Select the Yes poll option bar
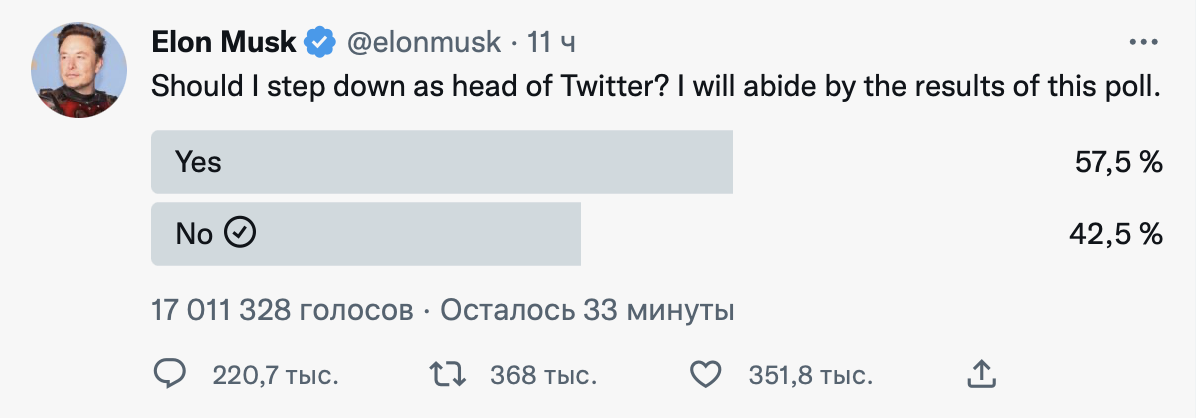1196x418 pixels. (x=441, y=161)
